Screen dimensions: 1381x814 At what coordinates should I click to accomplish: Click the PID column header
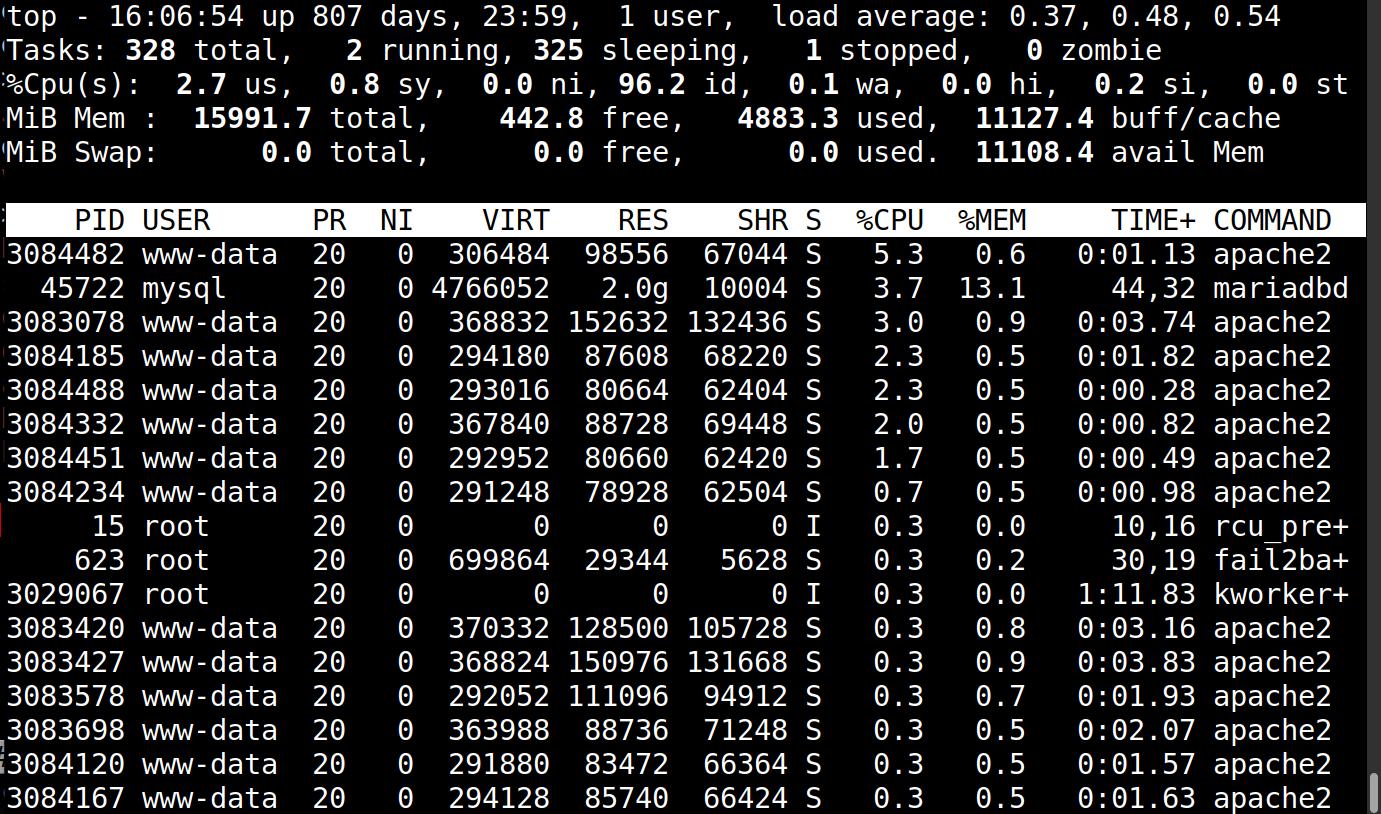point(99,220)
